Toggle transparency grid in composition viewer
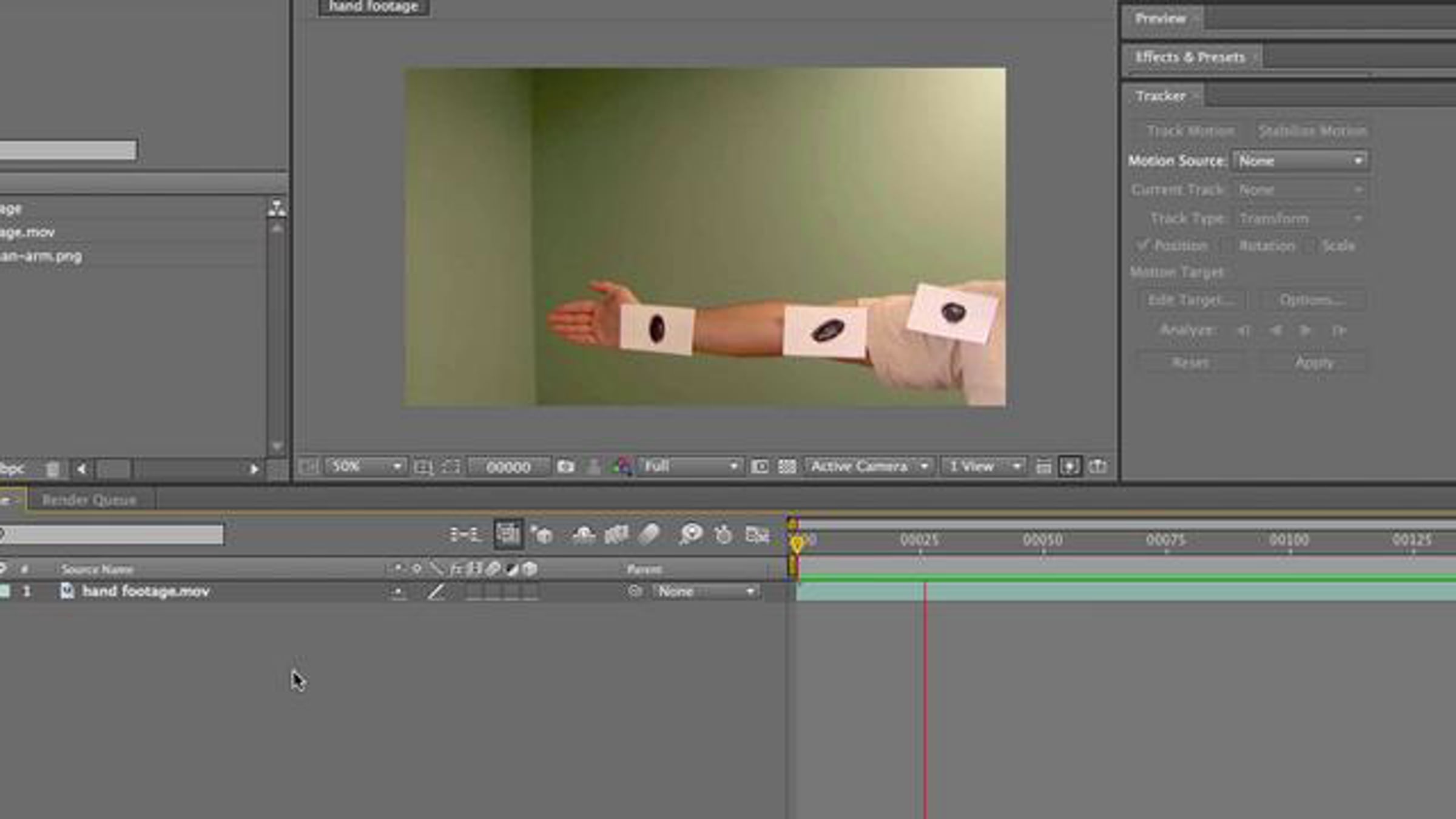This screenshot has height=819, width=1456. 787,467
